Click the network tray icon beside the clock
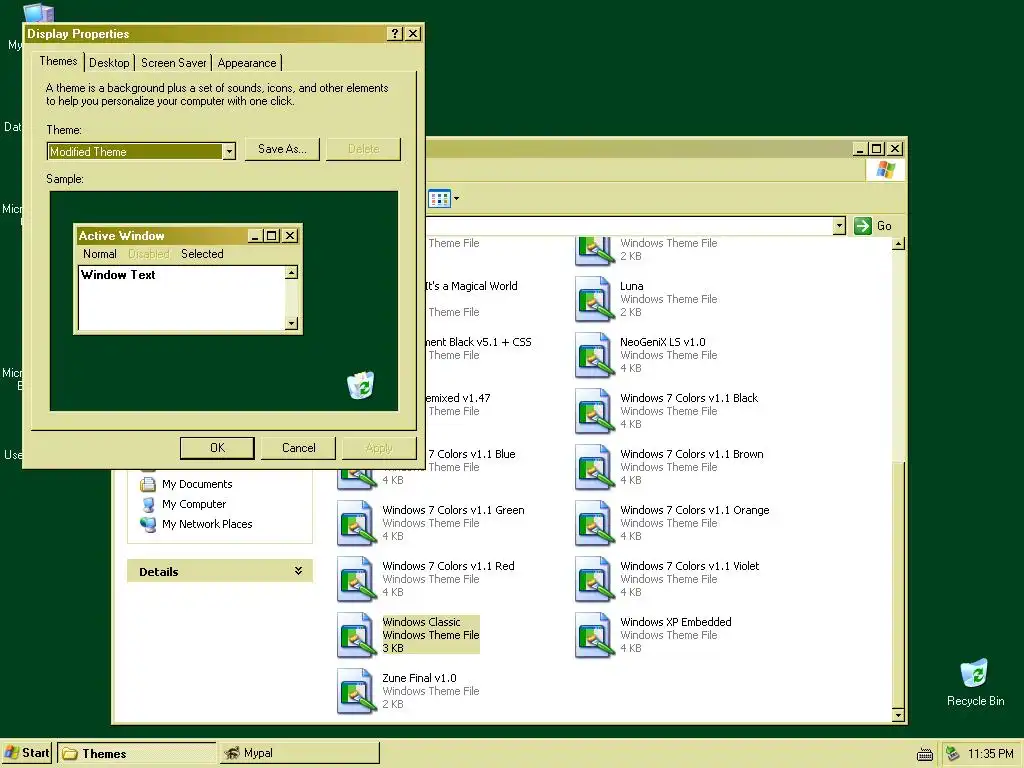This screenshot has height=768, width=1024. coord(953,754)
